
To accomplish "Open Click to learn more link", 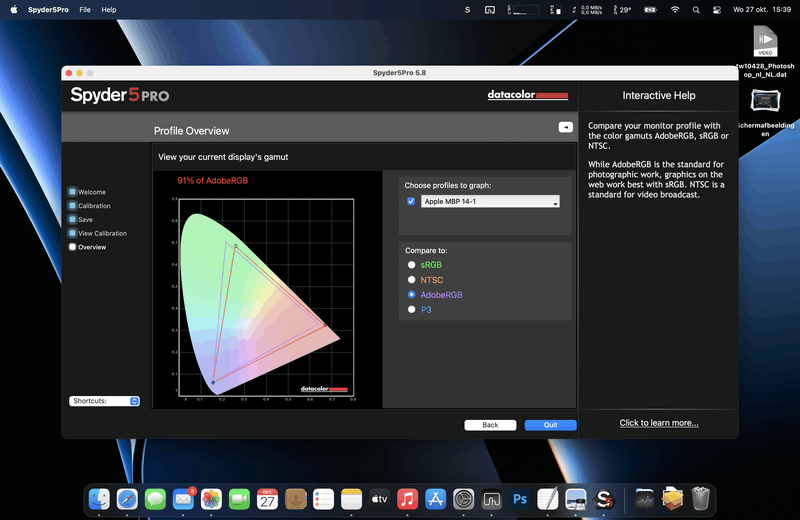I will 659,423.
